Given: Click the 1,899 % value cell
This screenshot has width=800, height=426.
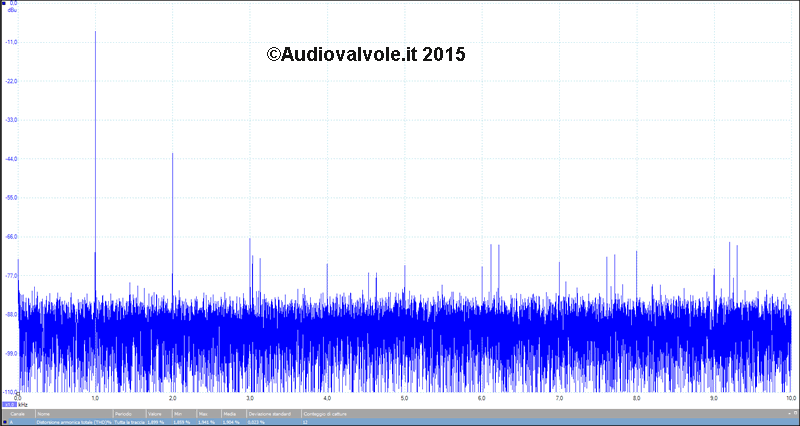Looking at the screenshot, I should 156,422.
